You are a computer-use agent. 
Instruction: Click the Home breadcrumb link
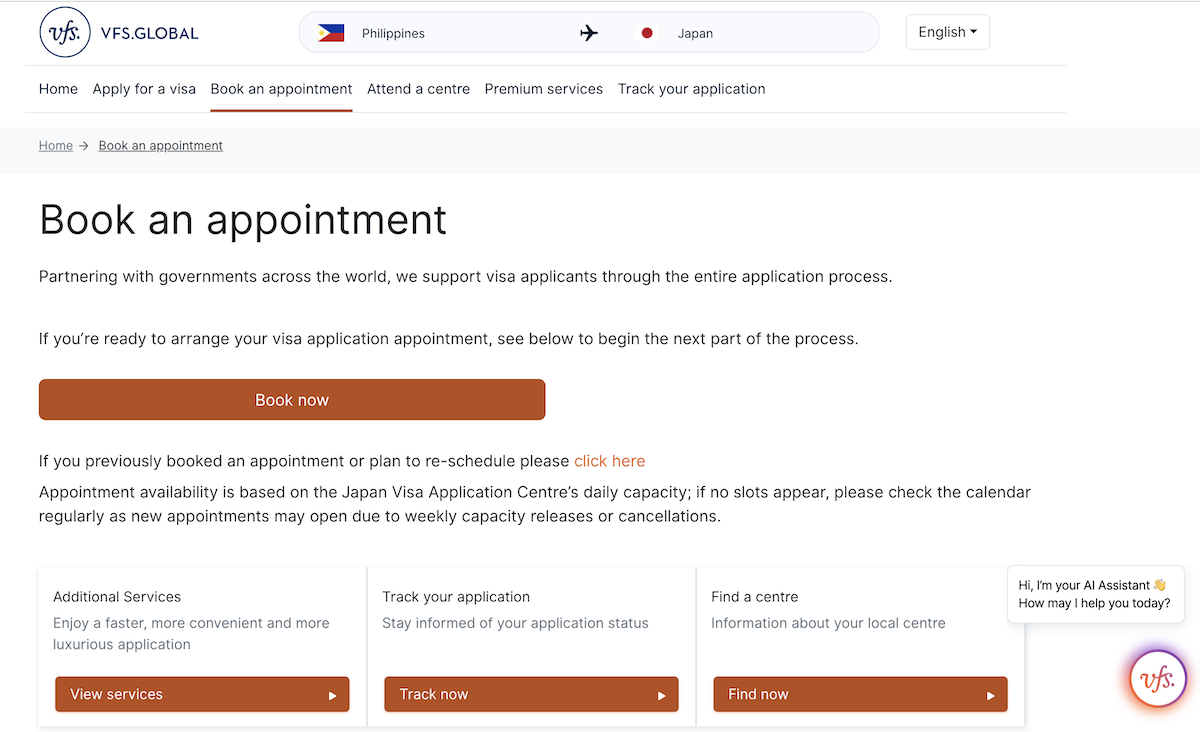pos(56,146)
